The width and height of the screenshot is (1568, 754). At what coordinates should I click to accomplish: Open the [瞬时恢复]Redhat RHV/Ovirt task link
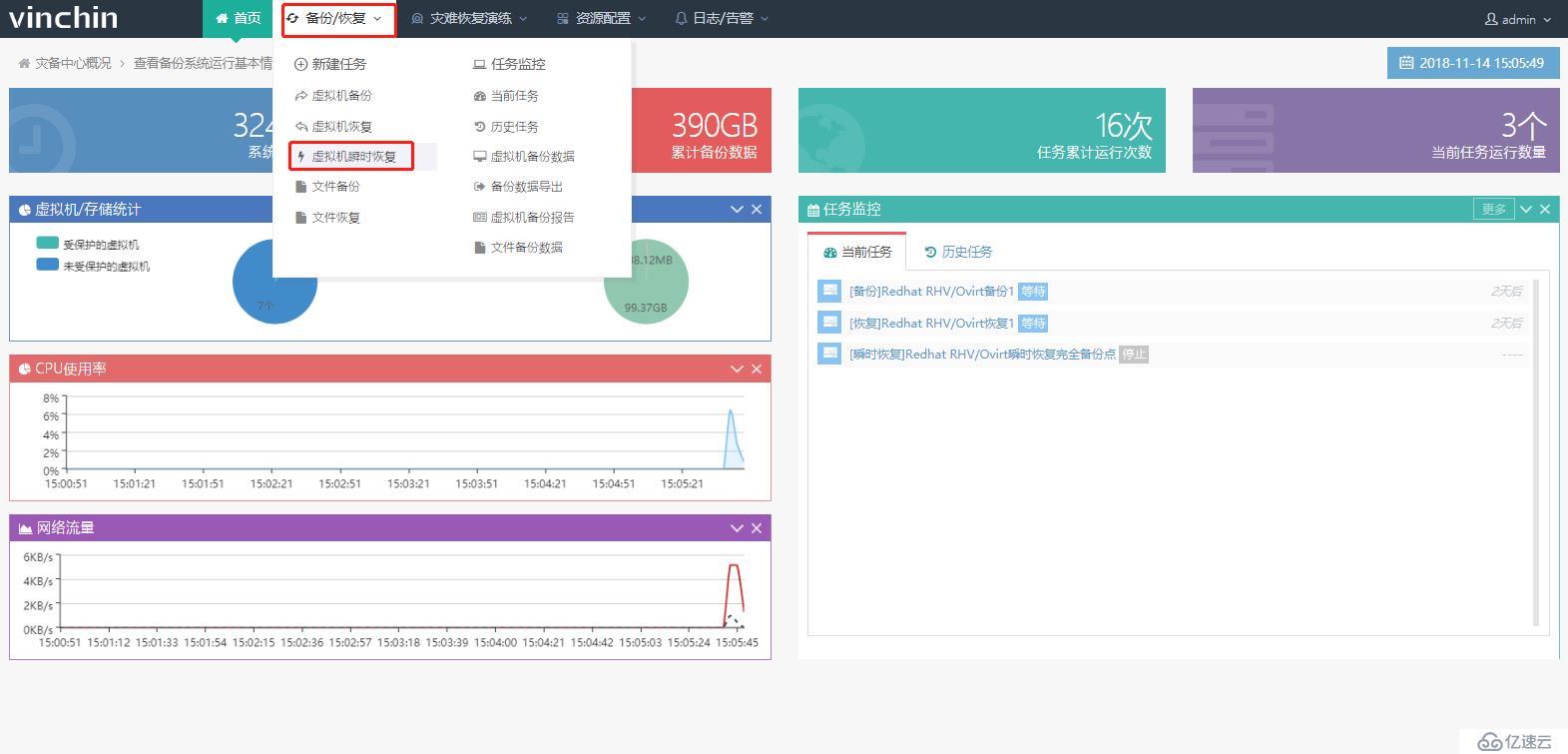click(982, 355)
